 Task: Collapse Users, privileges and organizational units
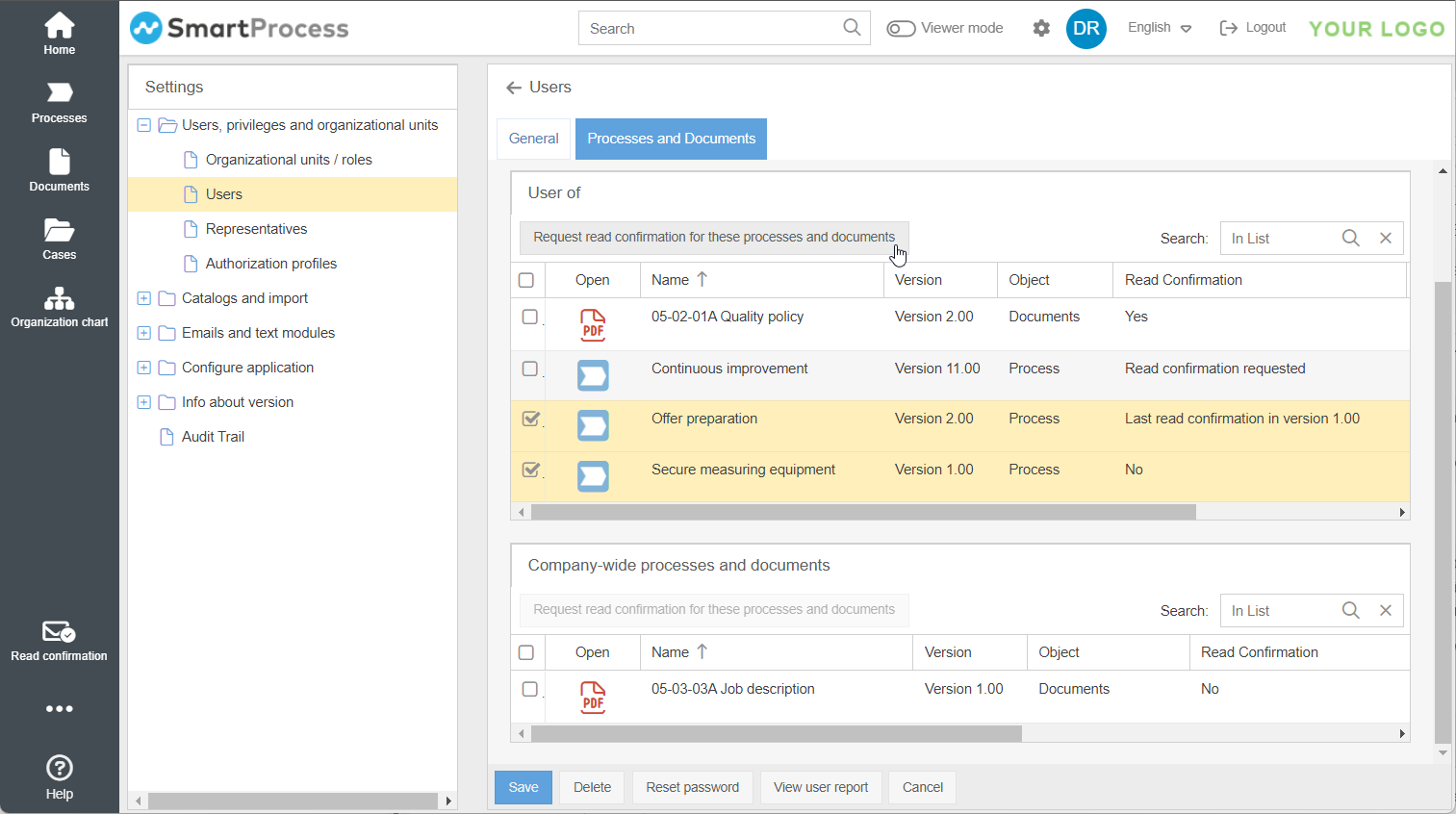pyautogui.click(x=144, y=125)
